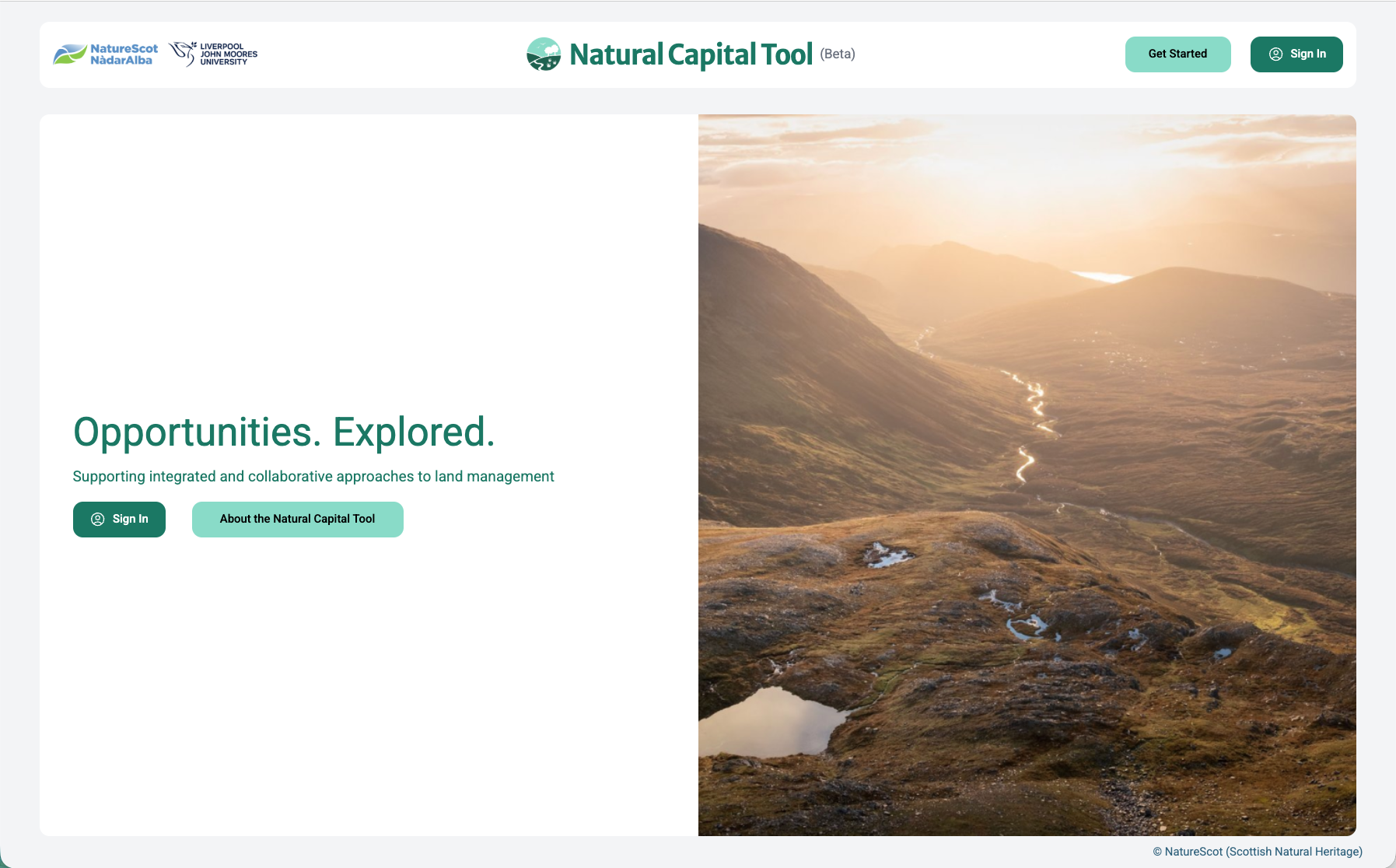Click the circular Natural Capital Tool landscape emblem
The height and width of the screenshot is (868, 1396).
click(544, 54)
